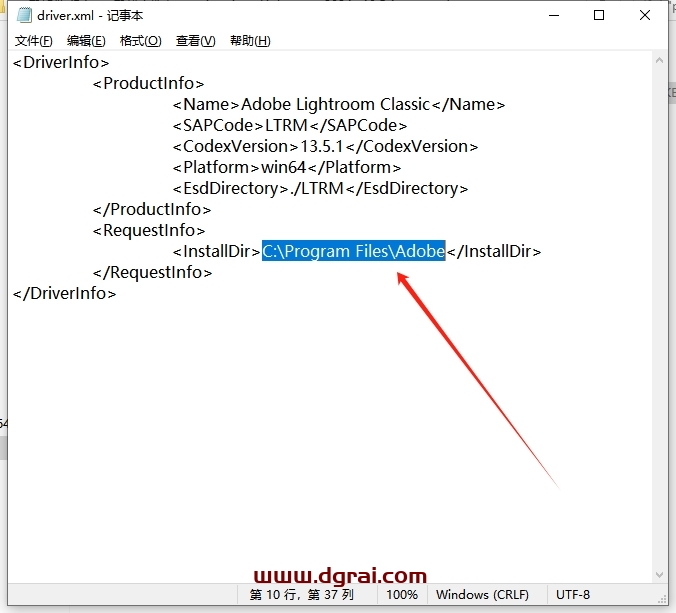This screenshot has height=613, width=676.
Task: Click the highlighted C:\Program Files\Adobe path text
Action: (353, 251)
